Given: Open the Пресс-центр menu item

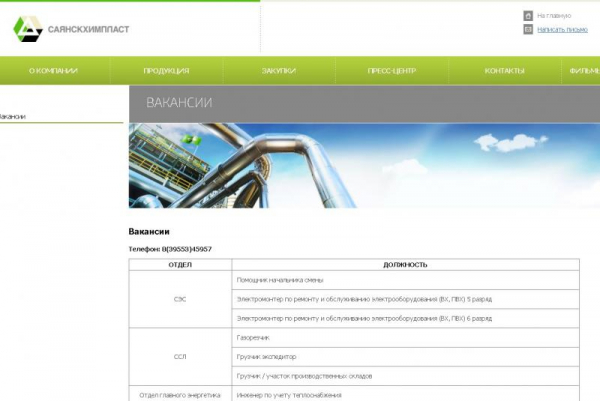Looking at the screenshot, I should (x=391, y=71).
